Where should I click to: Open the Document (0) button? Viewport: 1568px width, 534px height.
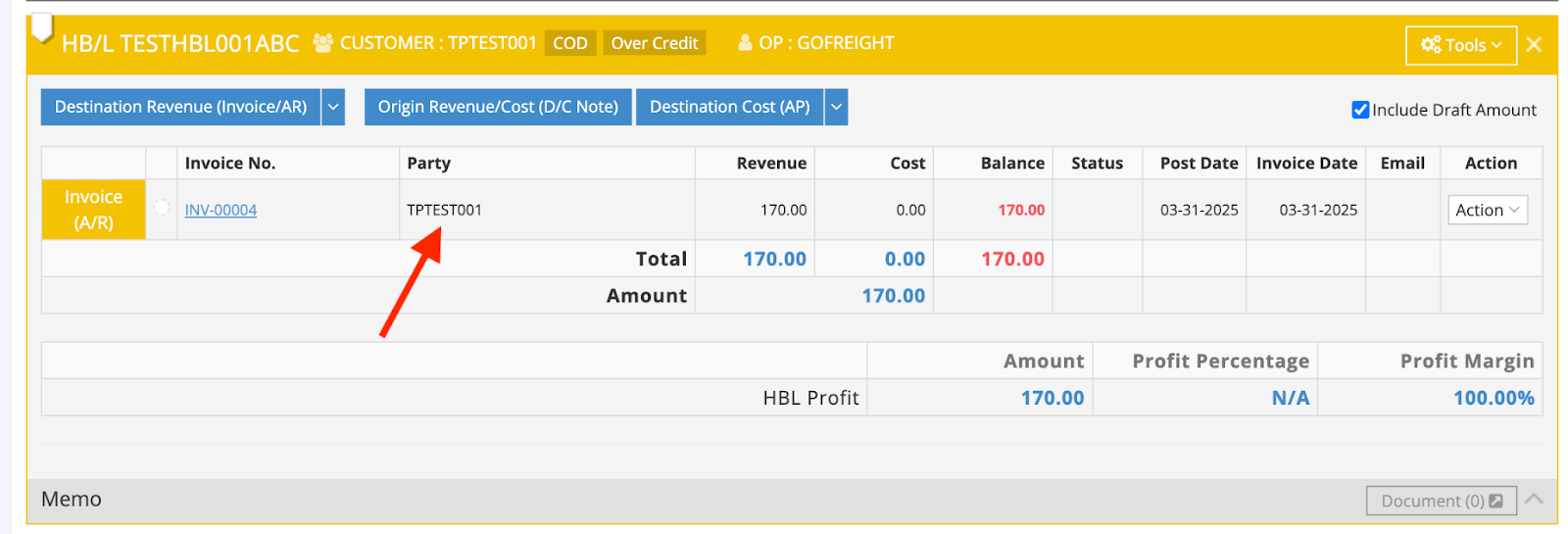[1441, 501]
